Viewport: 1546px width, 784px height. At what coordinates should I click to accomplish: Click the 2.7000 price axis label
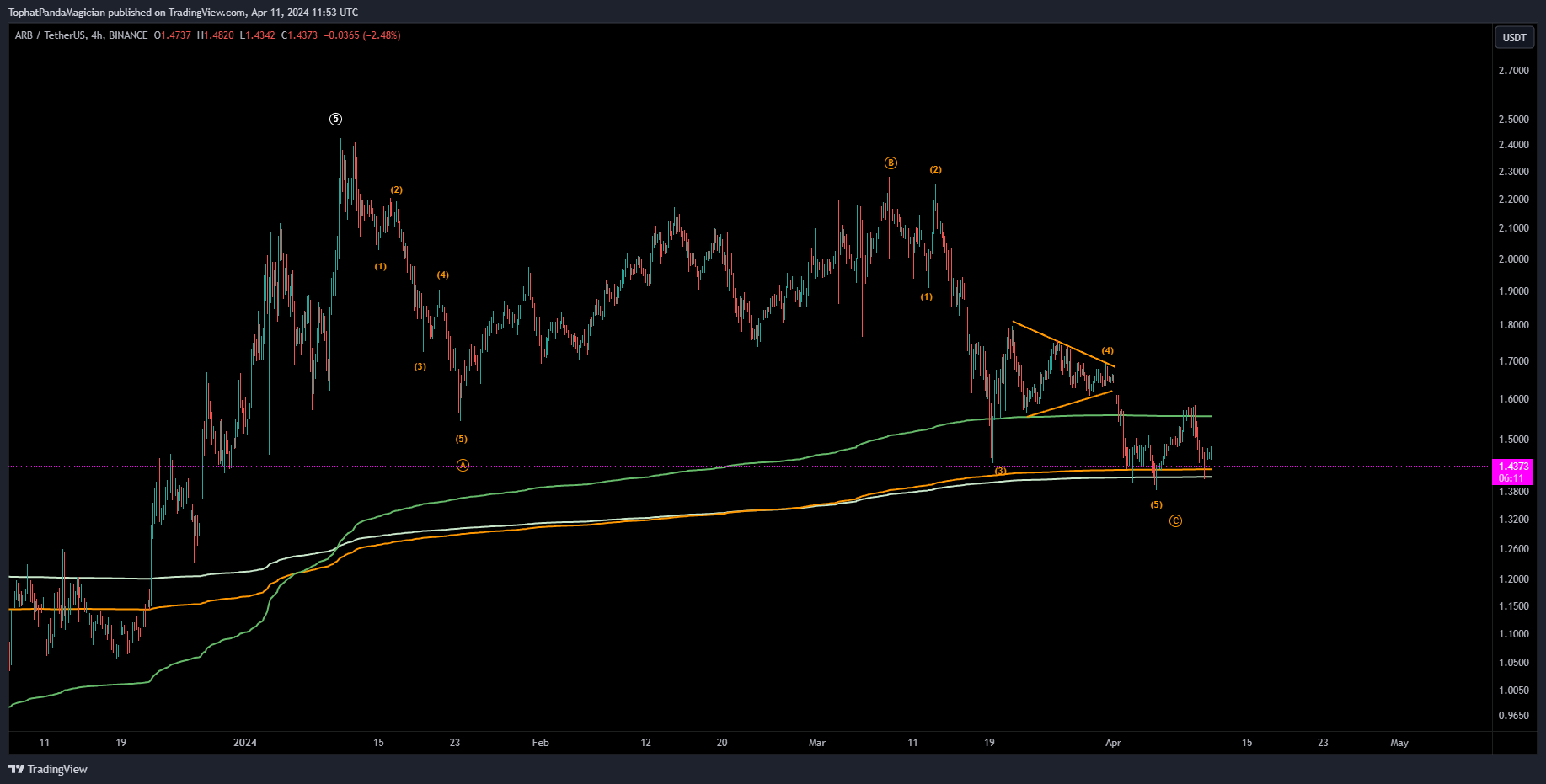point(1513,71)
